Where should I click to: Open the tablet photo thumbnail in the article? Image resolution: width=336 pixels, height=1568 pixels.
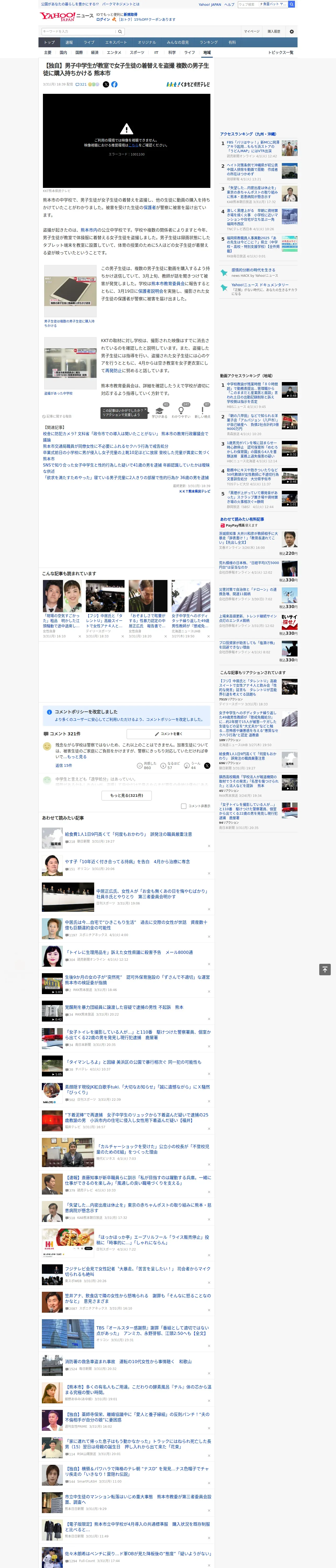(x=70, y=291)
